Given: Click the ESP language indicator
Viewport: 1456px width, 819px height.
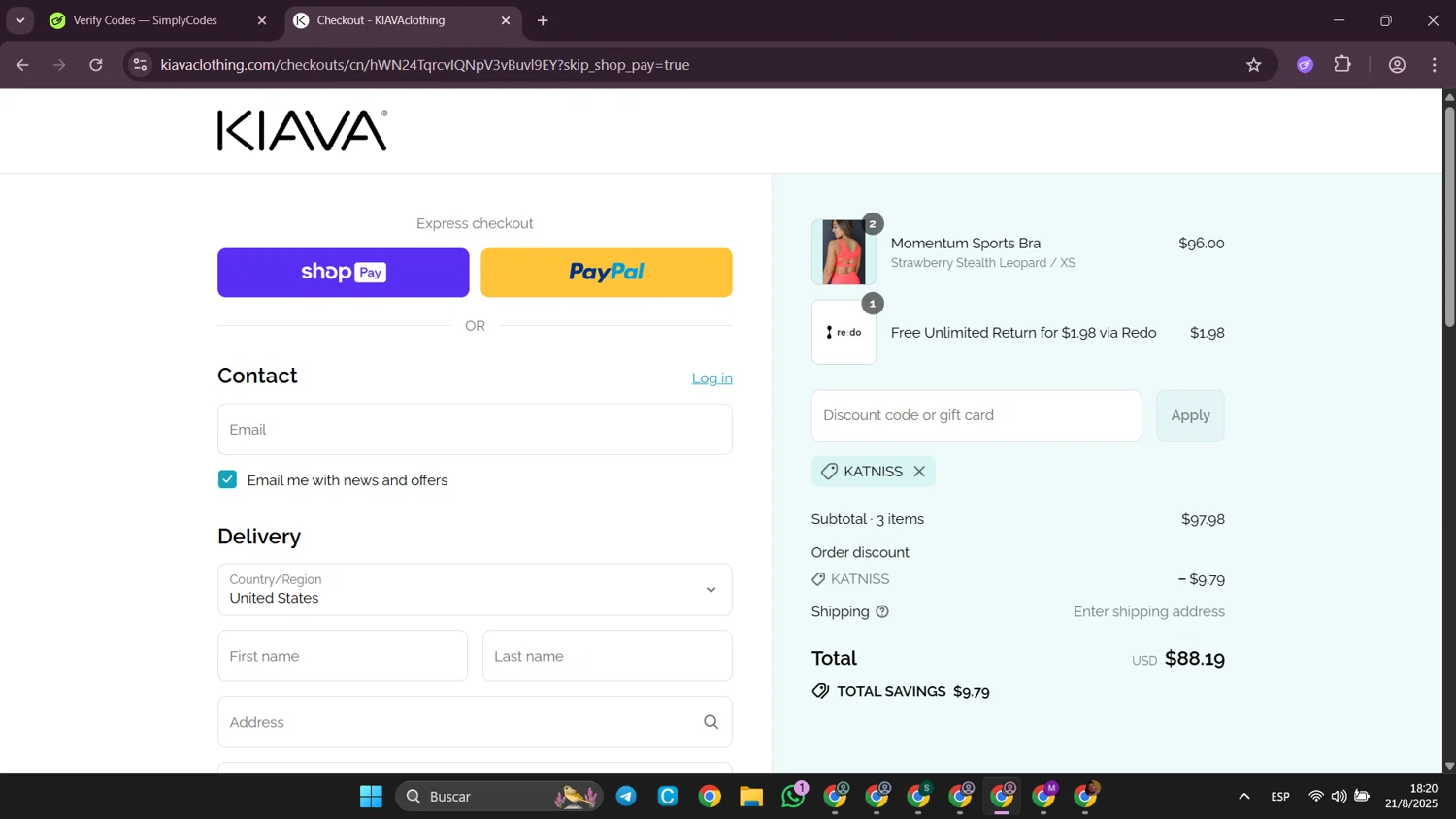Looking at the screenshot, I should pos(1280,797).
